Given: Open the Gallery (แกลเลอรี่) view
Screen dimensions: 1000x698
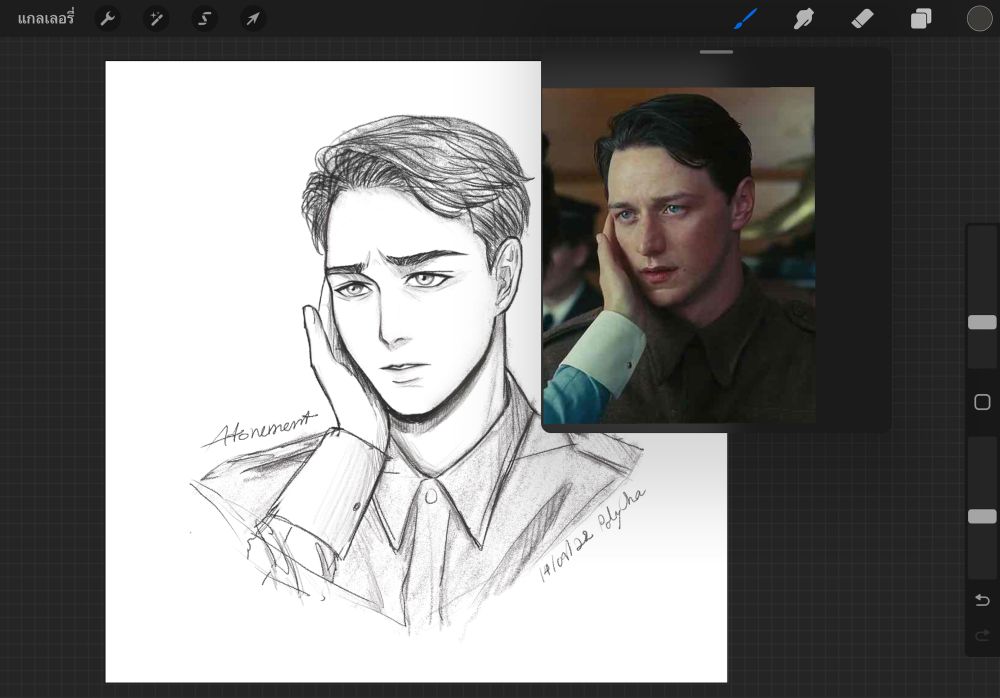Looking at the screenshot, I should (46, 19).
